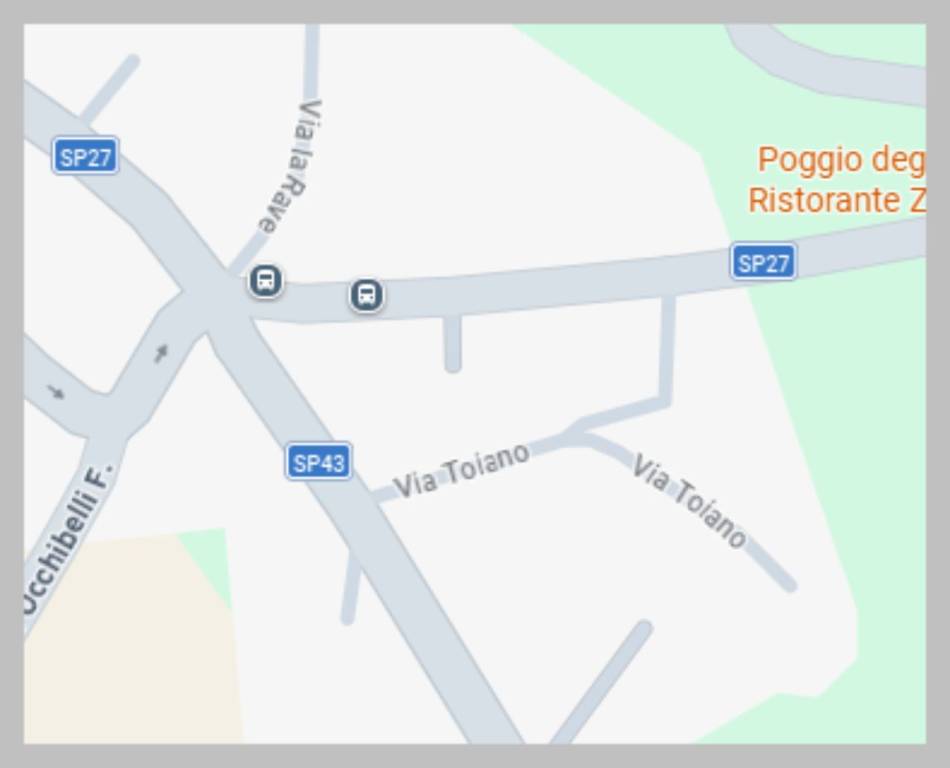950x768 pixels.
Task: Open the Poggio deg place label
Action: tap(841, 160)
